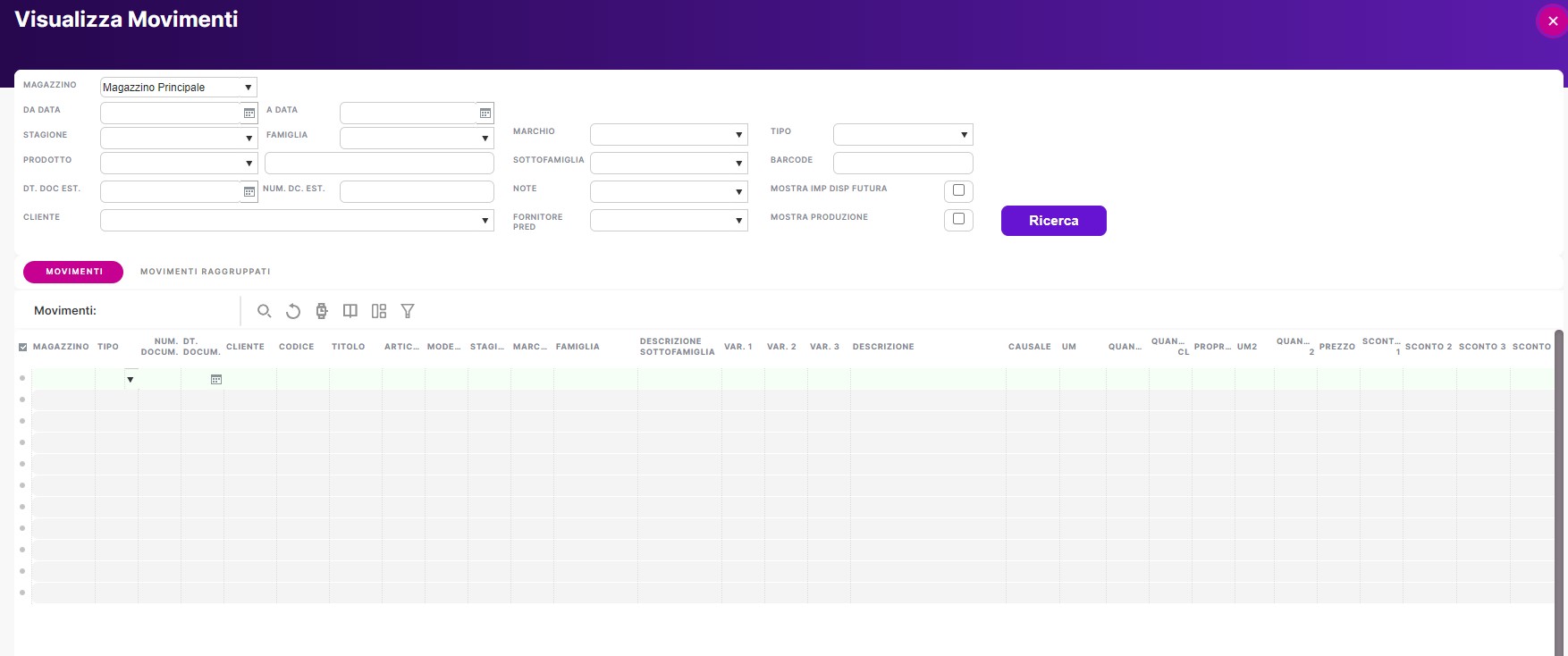Open the calendar picker for A Data
The width and height of the screenshot is (1568, 656).
485,114
